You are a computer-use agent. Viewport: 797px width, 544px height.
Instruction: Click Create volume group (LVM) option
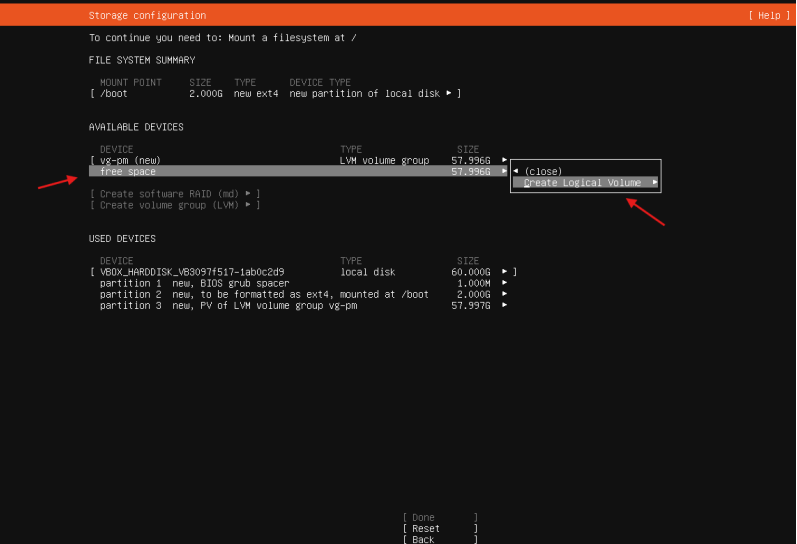[x=175, y=205]
